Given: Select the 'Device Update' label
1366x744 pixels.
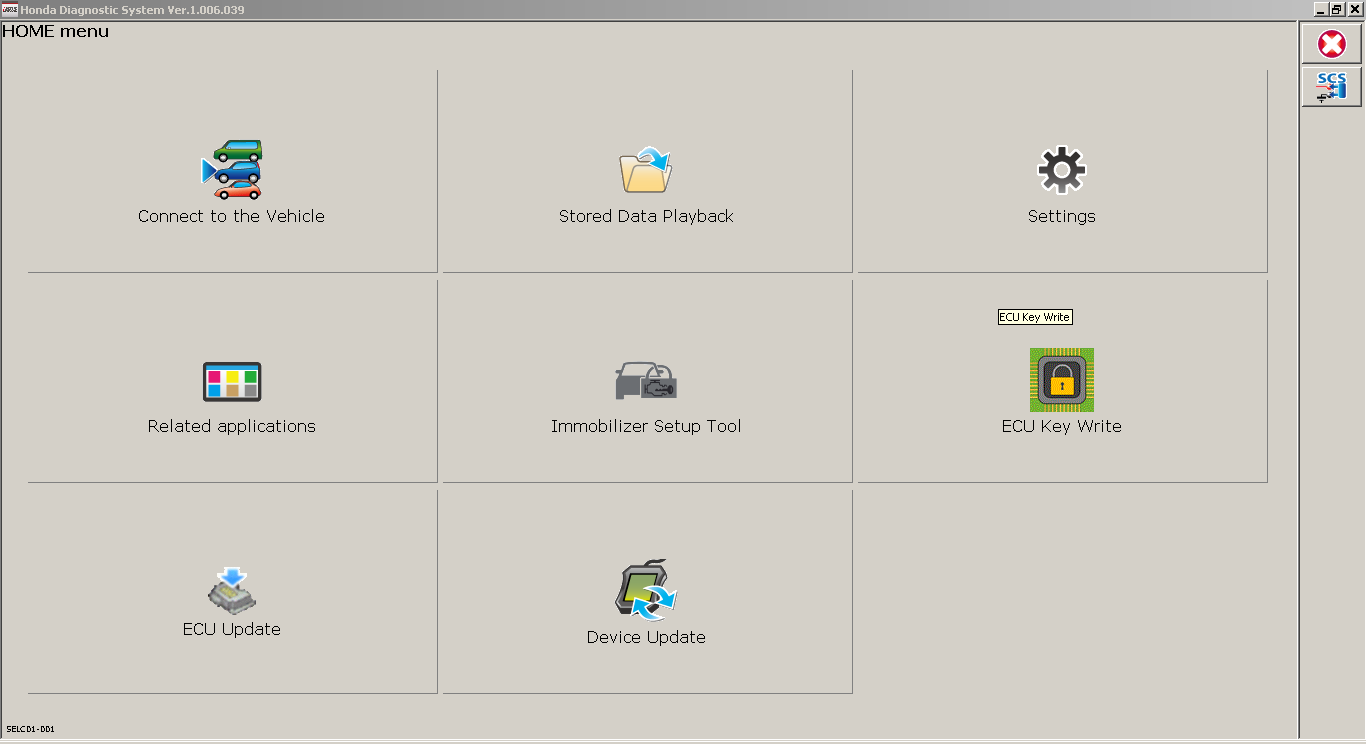Looking at the screenshot, I should tap(646, 637).
